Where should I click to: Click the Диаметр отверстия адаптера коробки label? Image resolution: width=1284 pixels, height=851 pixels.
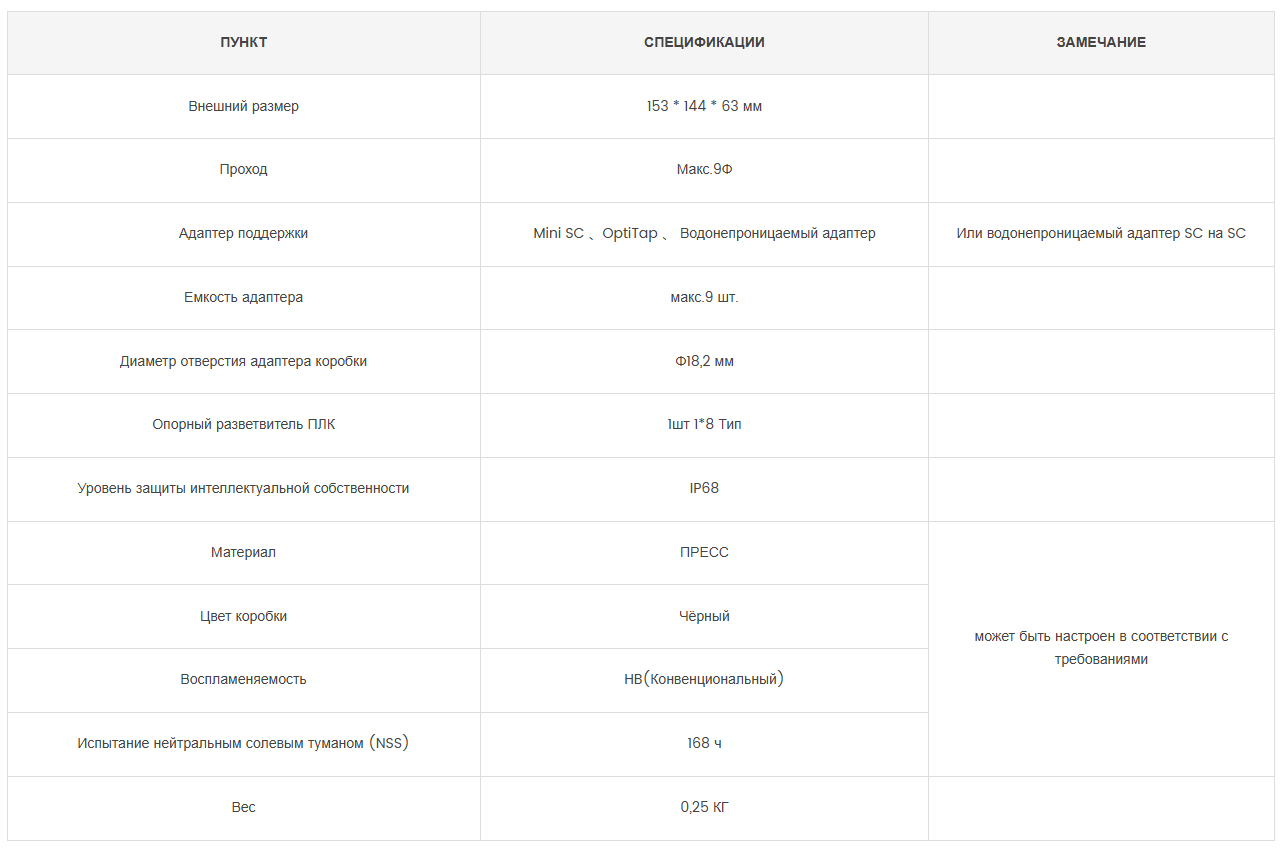click(244, 361)
